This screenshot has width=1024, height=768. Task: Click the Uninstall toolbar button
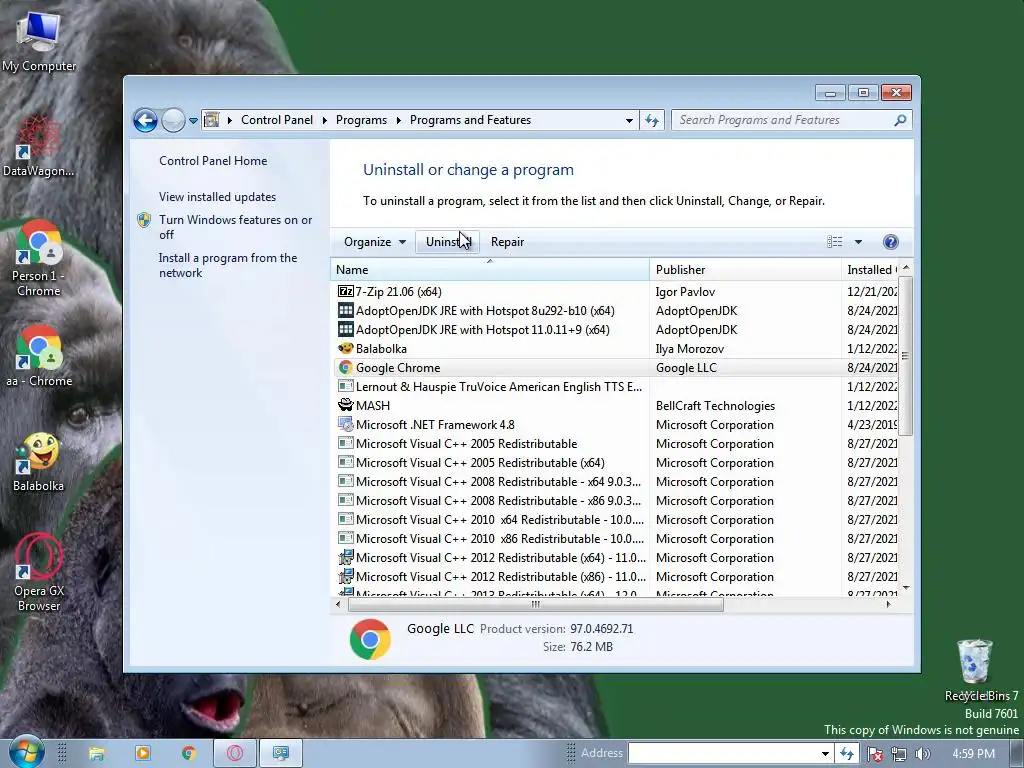pos(448,242)
